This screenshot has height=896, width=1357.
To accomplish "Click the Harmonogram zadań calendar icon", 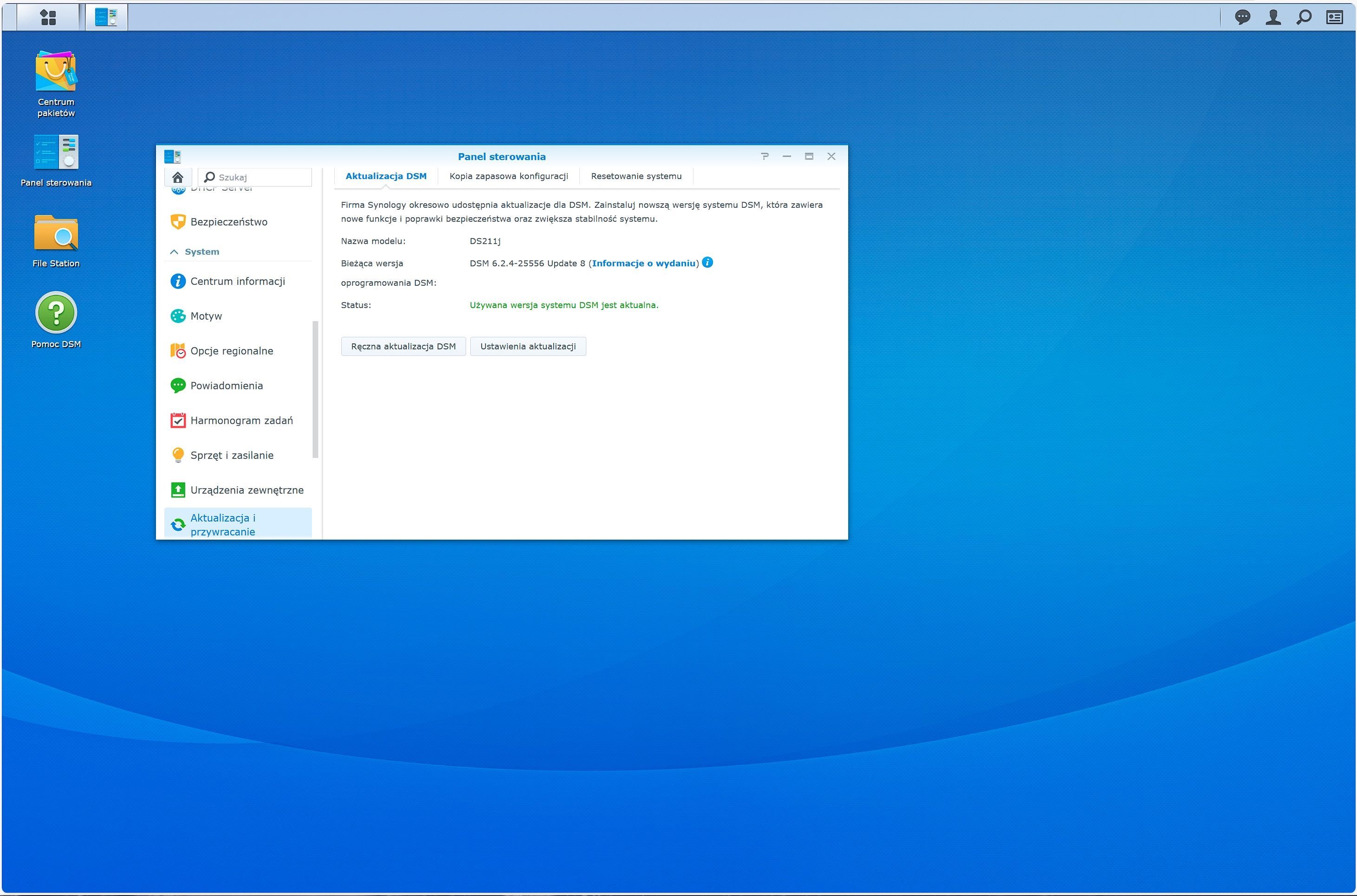I will coord(178,420).
